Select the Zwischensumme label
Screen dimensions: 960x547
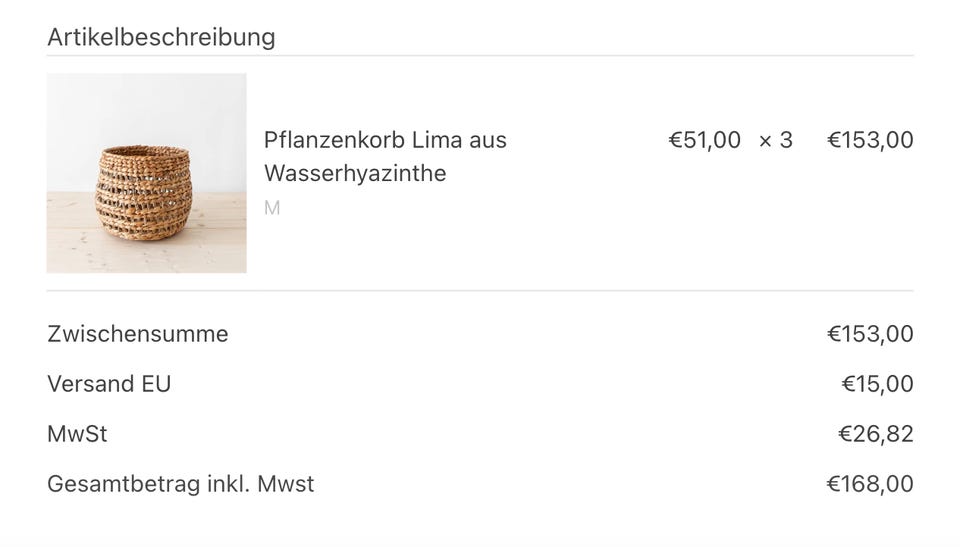click(137, 334)
